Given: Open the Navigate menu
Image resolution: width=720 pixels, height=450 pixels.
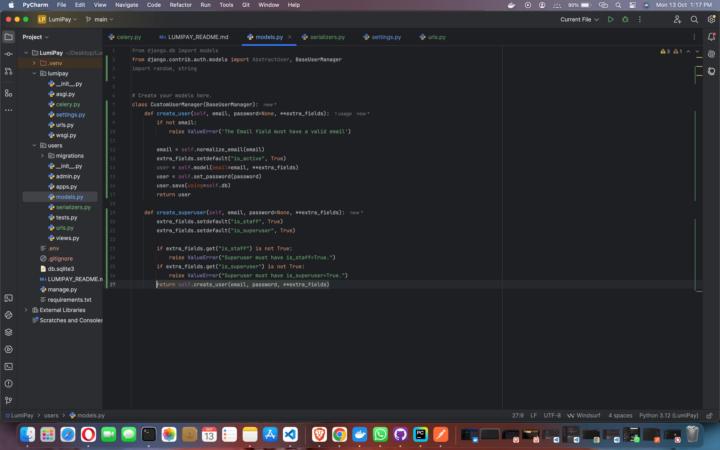Looking at the screenshot, I should tap(126, 5).
